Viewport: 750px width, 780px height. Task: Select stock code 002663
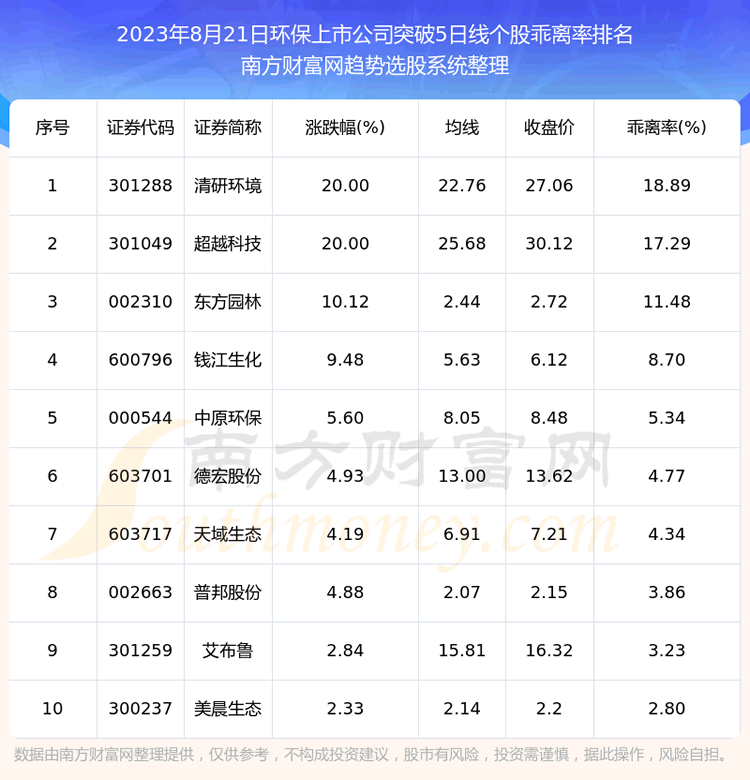pos(140,592)
